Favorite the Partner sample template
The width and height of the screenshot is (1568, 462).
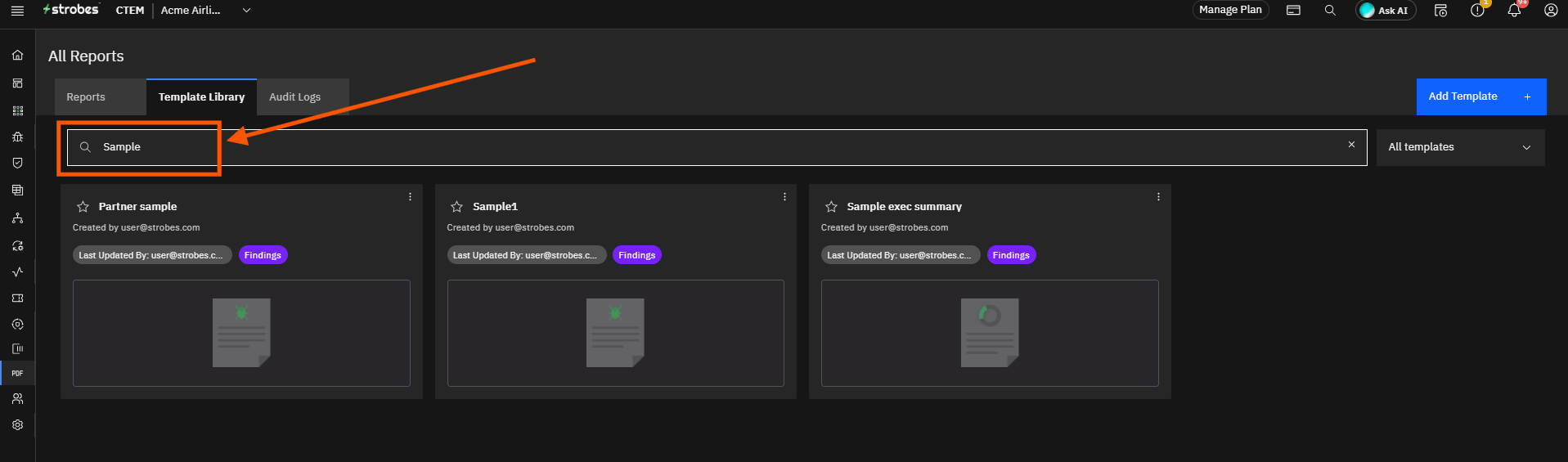click(x=83, y=207)
